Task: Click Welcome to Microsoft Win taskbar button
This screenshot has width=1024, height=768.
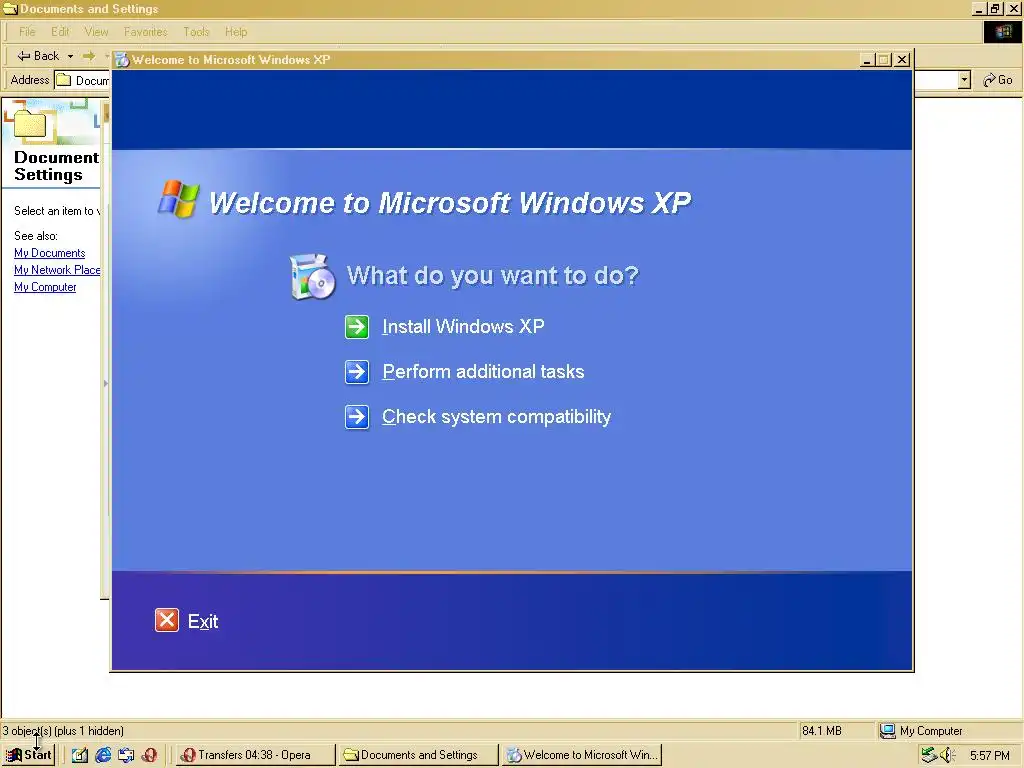Action: (583, 755)
